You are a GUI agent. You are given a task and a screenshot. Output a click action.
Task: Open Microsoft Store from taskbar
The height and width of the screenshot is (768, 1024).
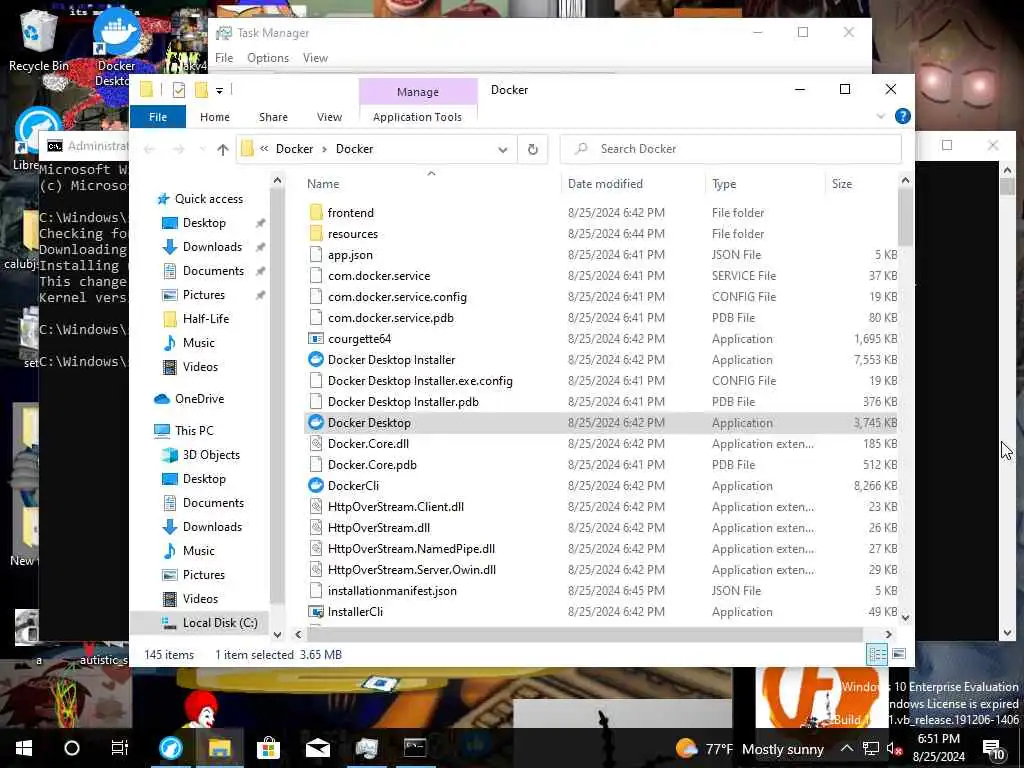(268, 748)
